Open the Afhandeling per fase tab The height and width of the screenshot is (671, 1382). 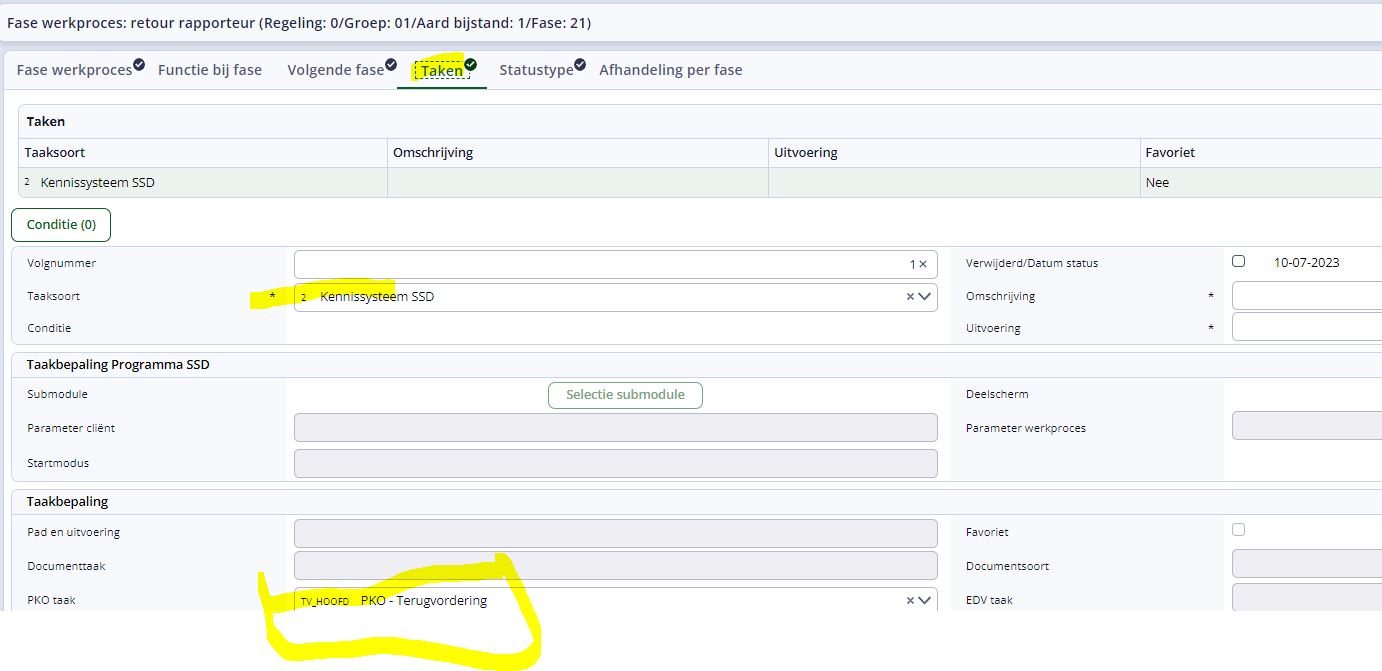pyautogui.click(x=670, y=70)
